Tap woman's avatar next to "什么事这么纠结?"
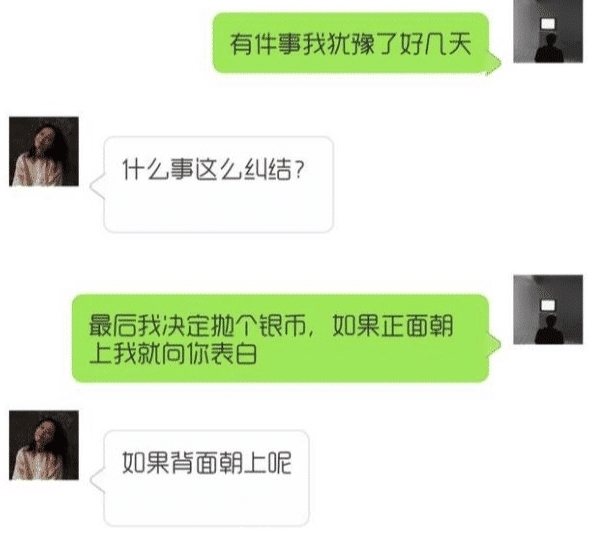 [x=44, y=151]
